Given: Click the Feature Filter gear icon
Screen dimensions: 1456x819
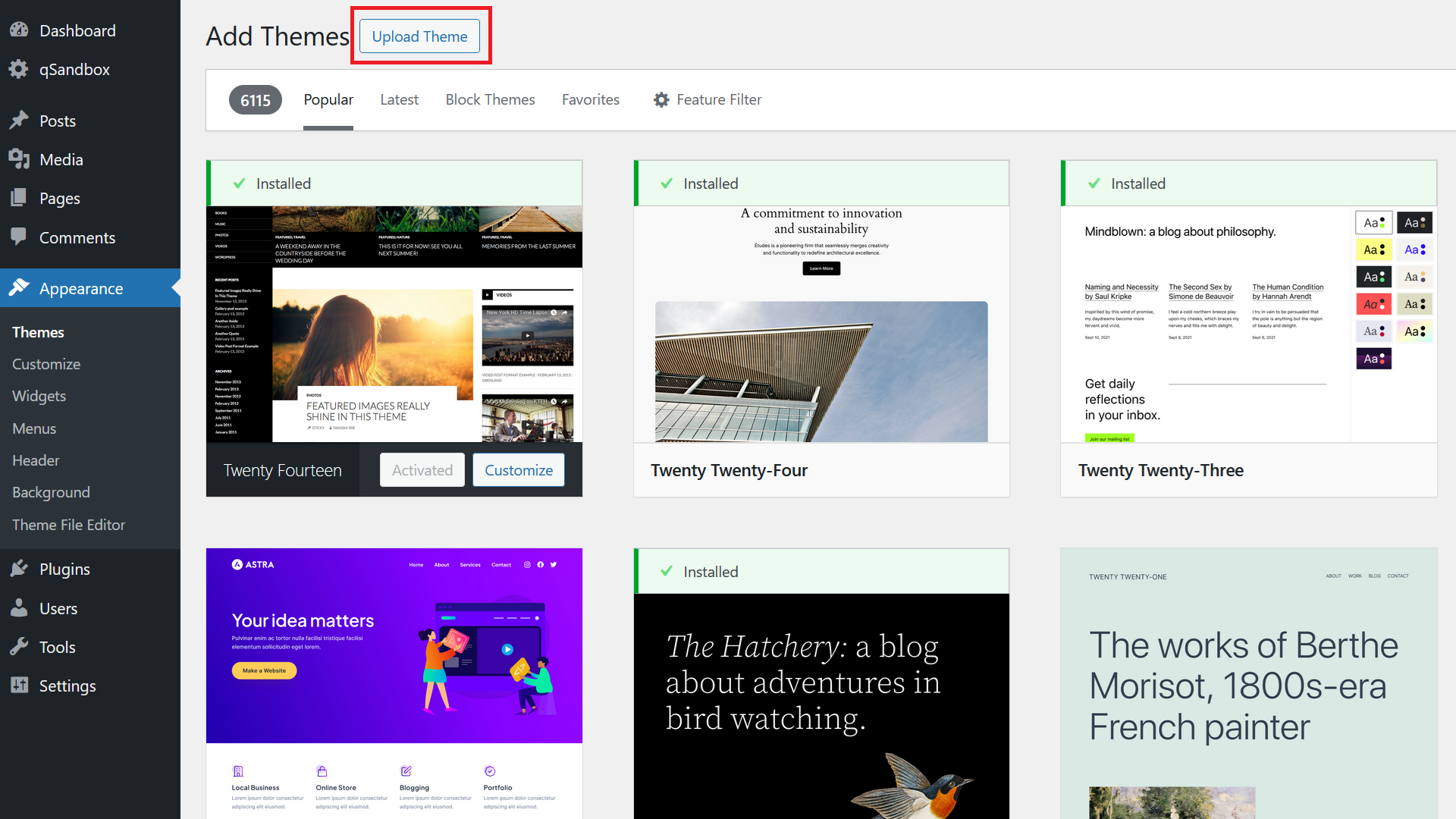Looking at the screenshot, I should tap(661, 100).
